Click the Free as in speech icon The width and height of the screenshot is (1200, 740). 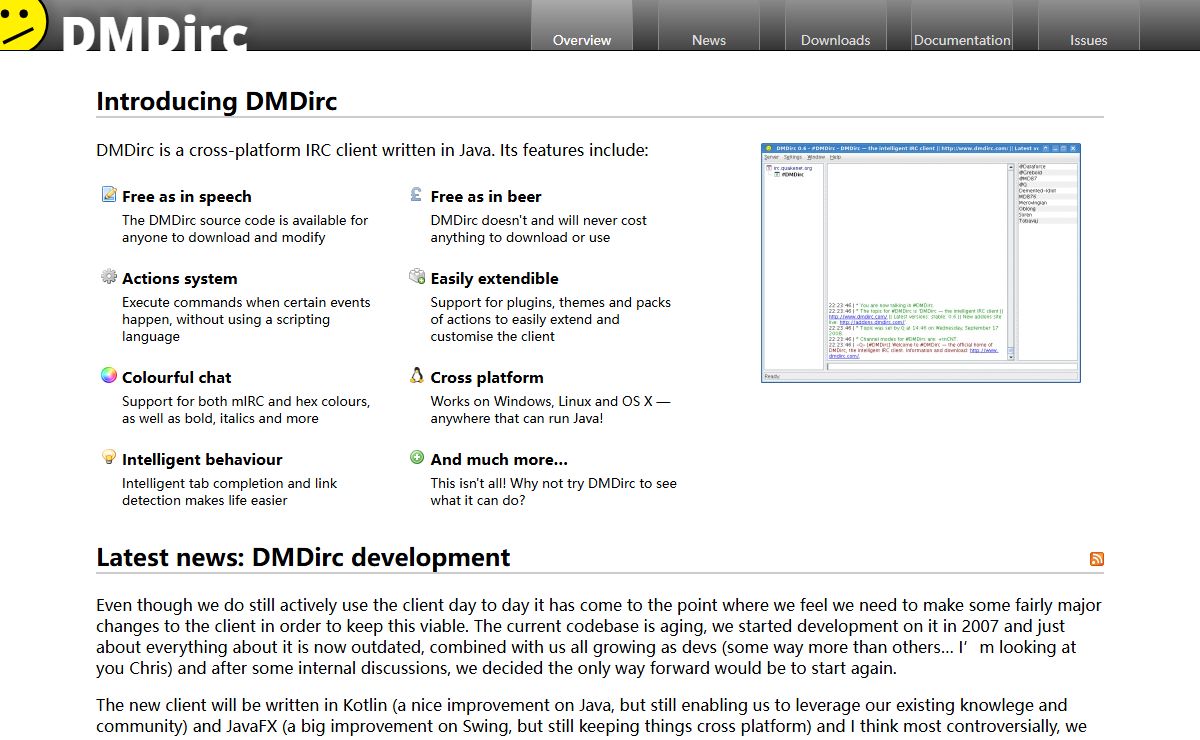tap(109, 195)
